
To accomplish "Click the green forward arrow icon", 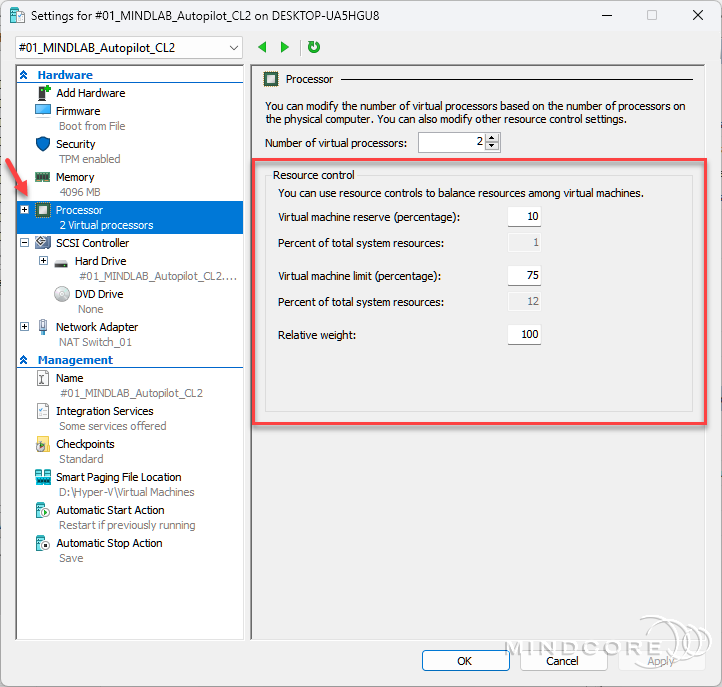I will click(x=285, y=47).
